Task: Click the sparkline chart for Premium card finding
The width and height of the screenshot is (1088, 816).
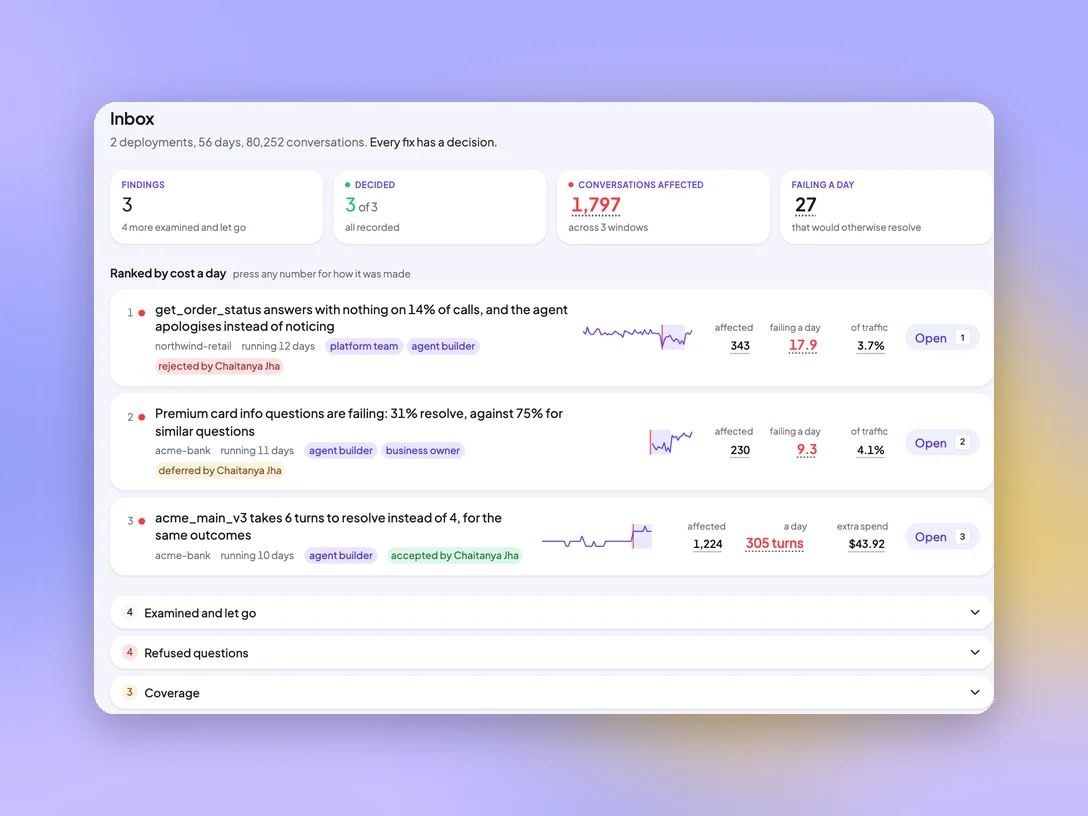Action: (x=671, y=442)
